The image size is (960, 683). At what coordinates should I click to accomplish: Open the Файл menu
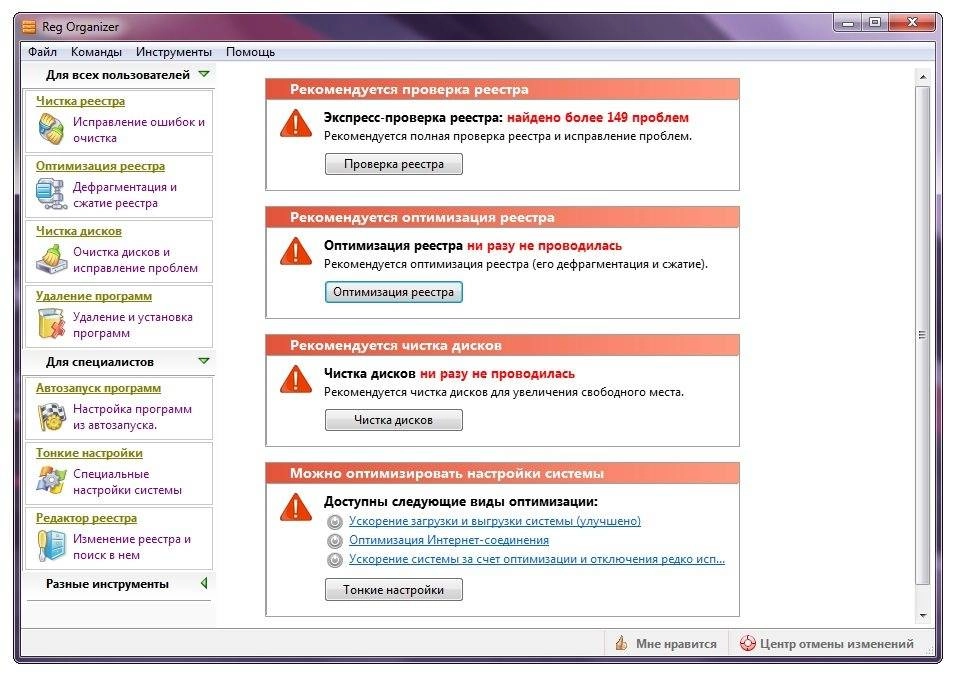tap(42, 52)
